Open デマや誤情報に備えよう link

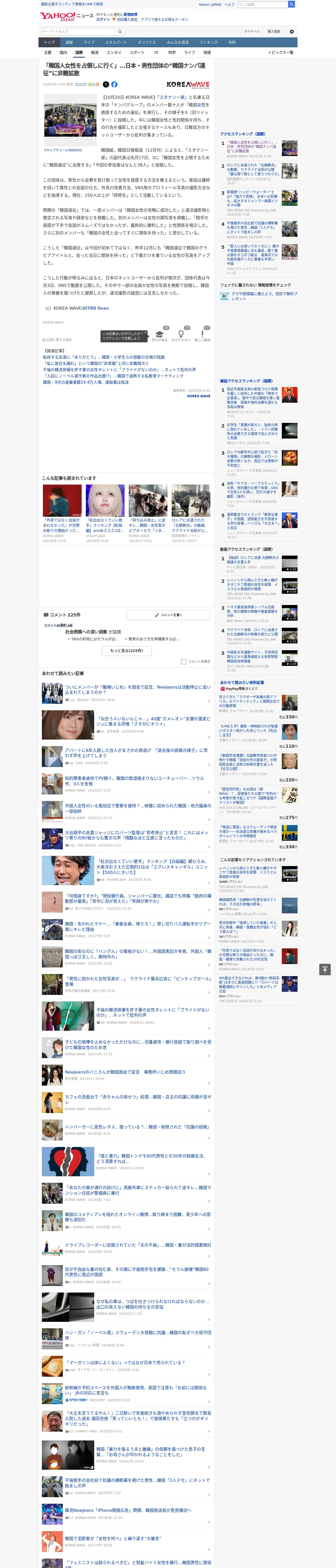(x=264, y=296)
